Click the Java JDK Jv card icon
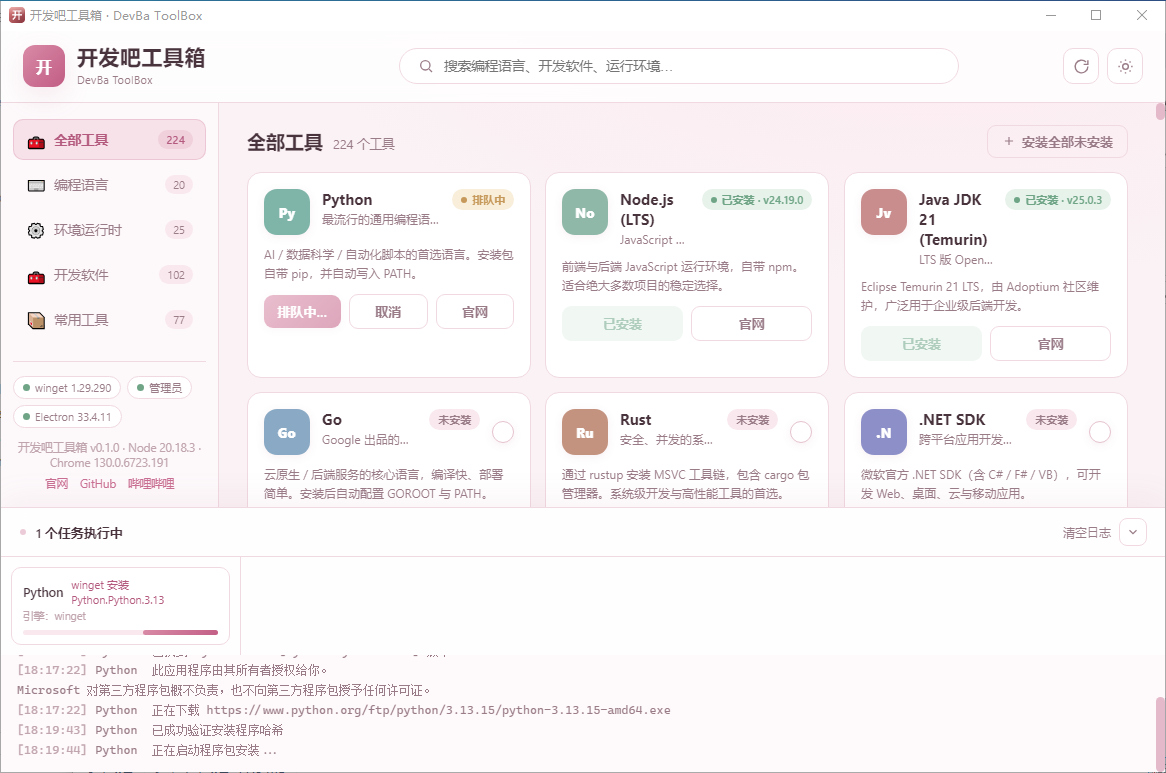This screenshot has height=773, width=1166. coord(884,213)
